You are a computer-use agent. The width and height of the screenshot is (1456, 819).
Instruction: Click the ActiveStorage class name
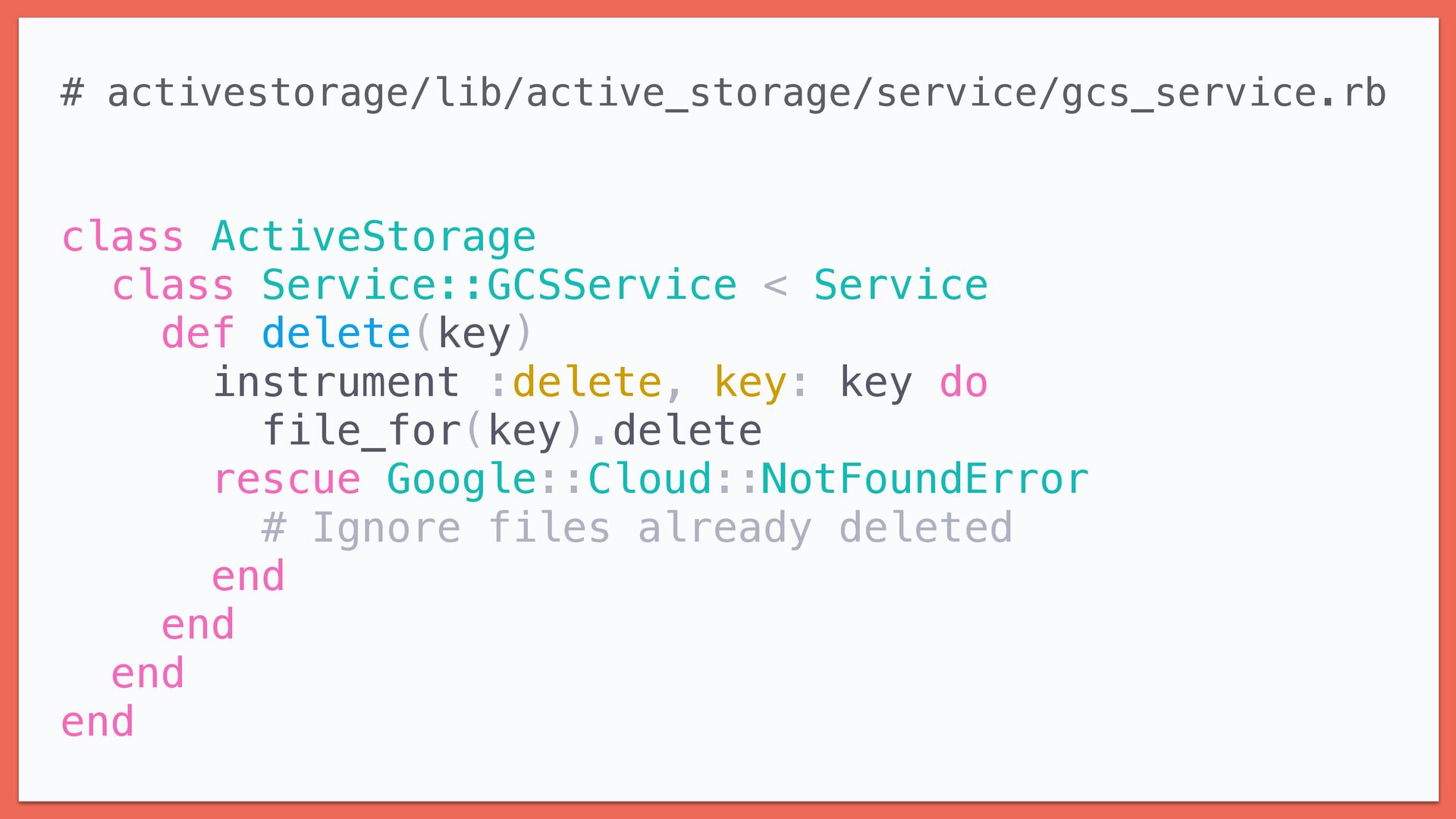(x=373, y=237)
